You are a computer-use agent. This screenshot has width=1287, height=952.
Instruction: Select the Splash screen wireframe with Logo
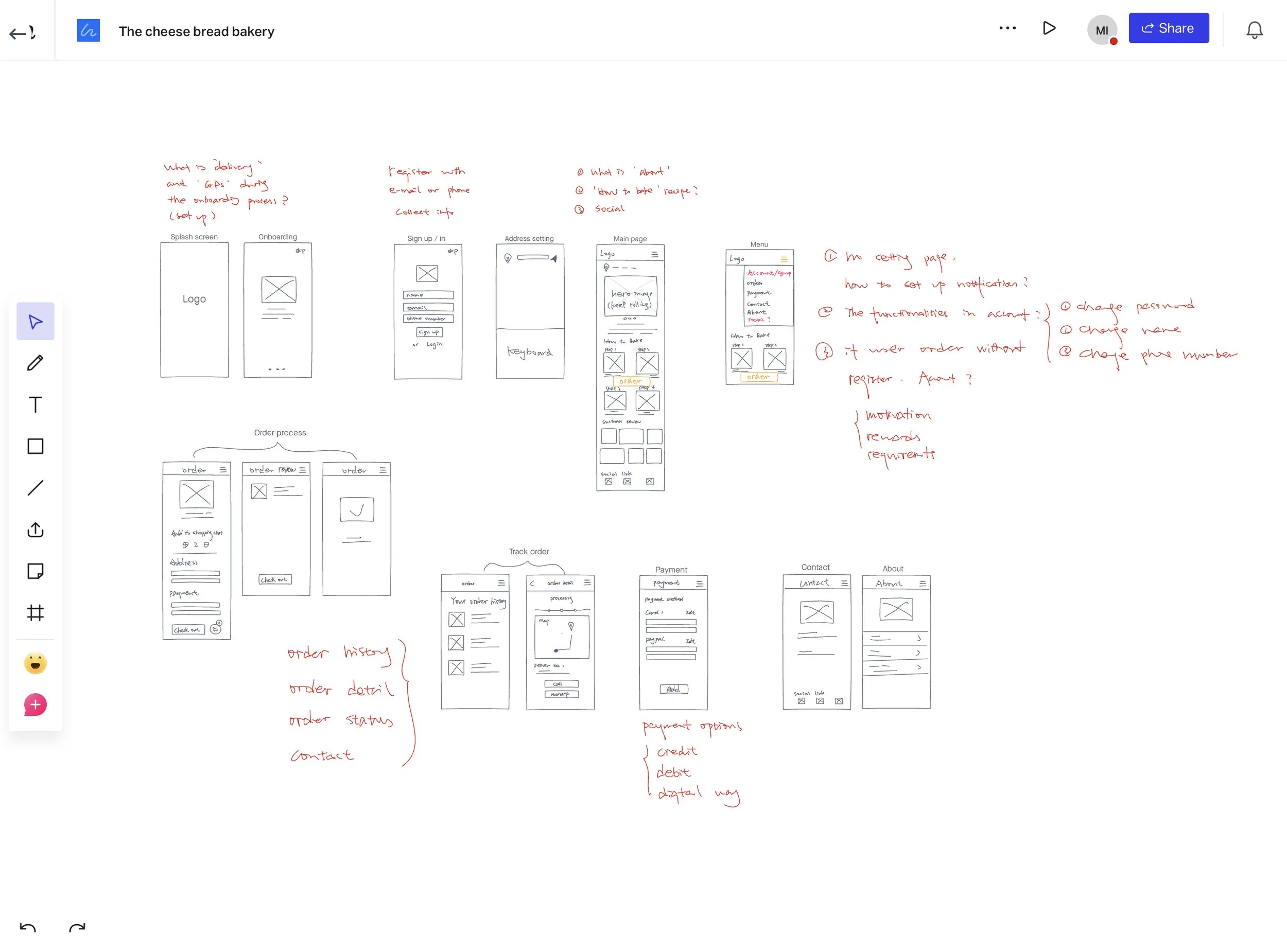tap(194, 310)
